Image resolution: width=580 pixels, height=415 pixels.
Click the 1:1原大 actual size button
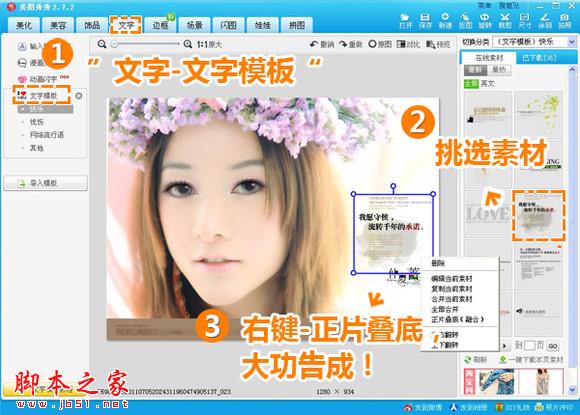tap(209, 44)
